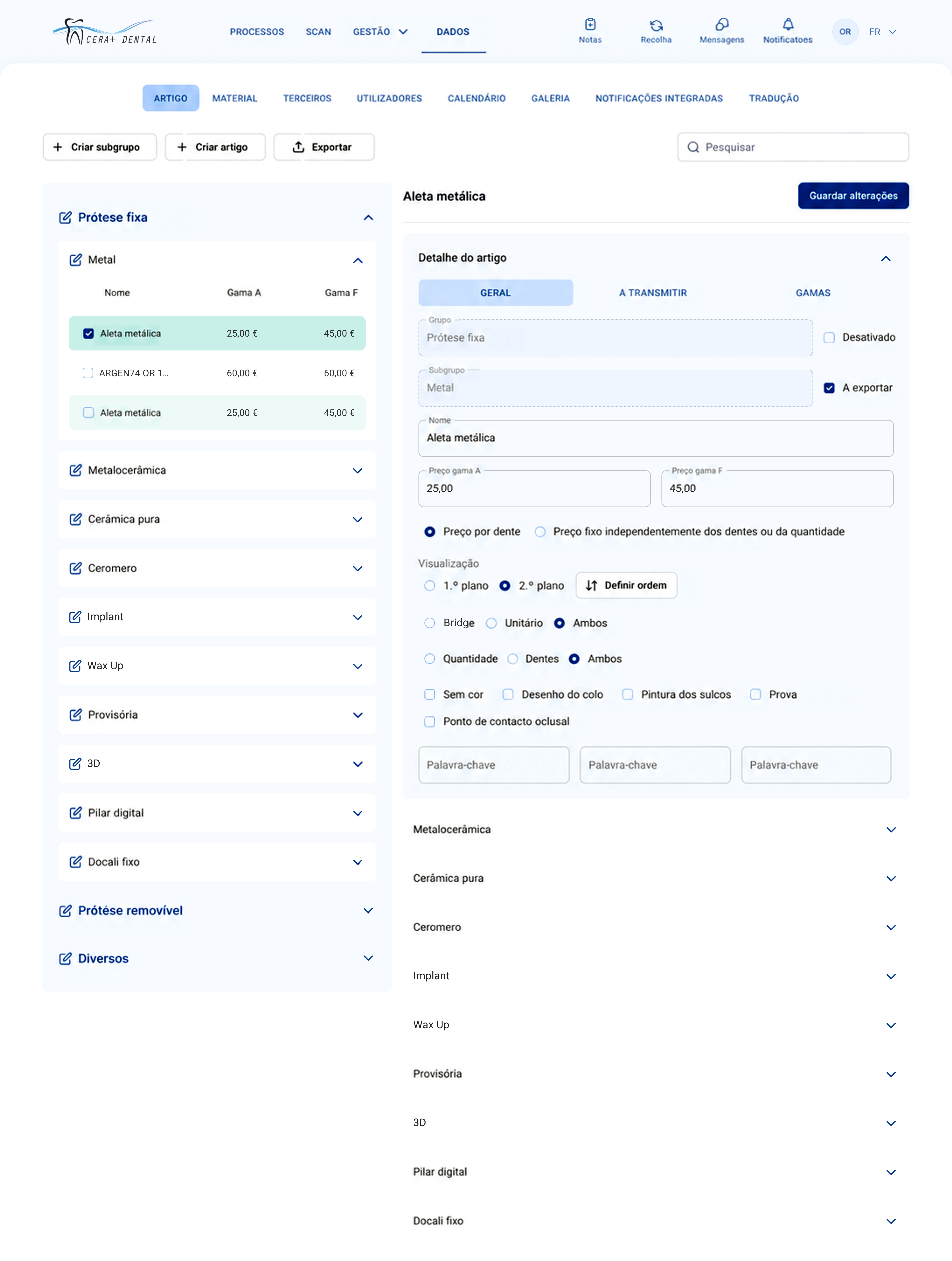Click edit icon beside Pilar digital

75,813
